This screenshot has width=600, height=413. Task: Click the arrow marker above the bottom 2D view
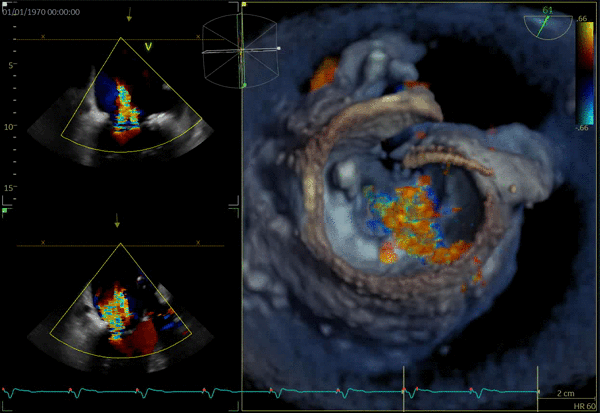coord(118,219)
